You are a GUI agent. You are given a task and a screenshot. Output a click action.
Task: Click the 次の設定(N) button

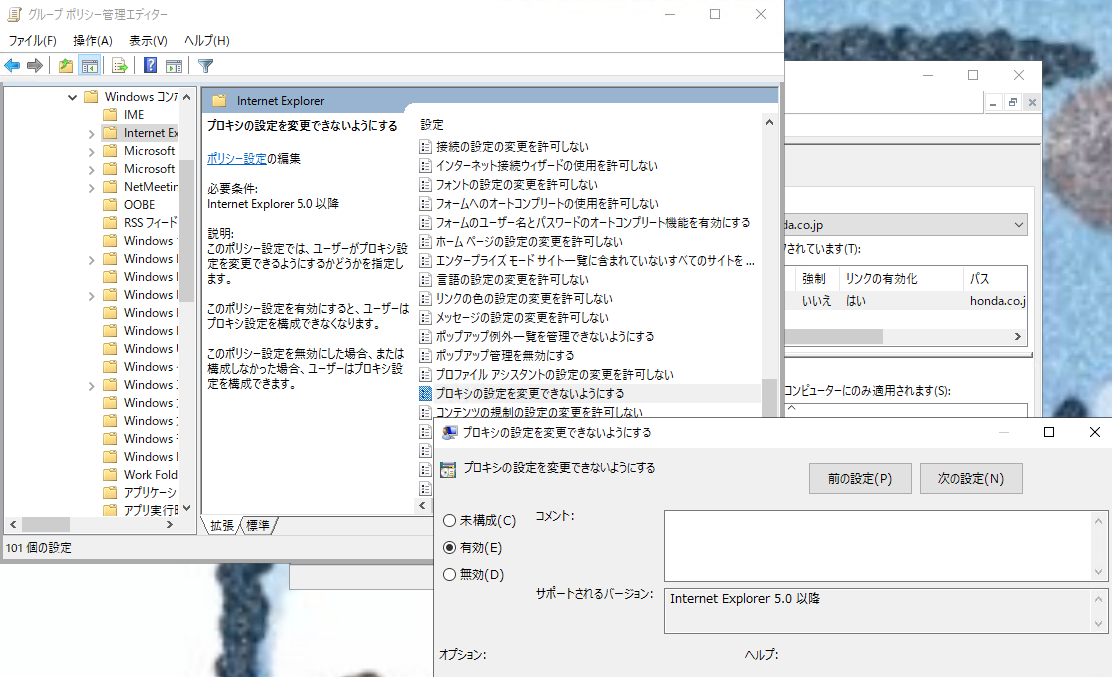coord(971,478)
